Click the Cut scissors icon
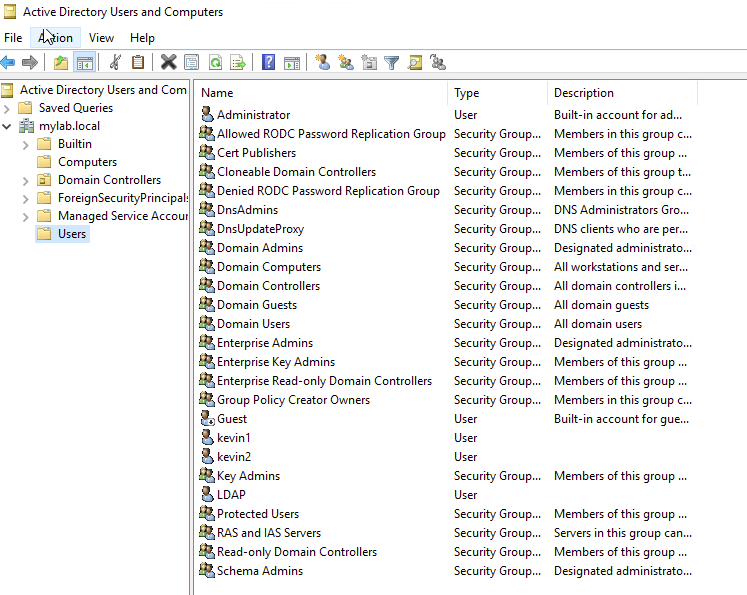 (x=115, y=62)
